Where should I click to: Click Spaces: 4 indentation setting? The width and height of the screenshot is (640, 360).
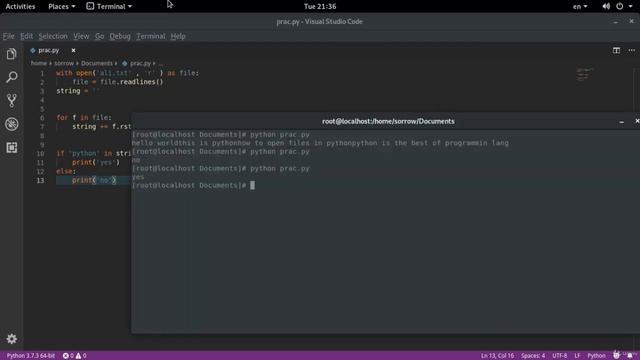(533, 356)
